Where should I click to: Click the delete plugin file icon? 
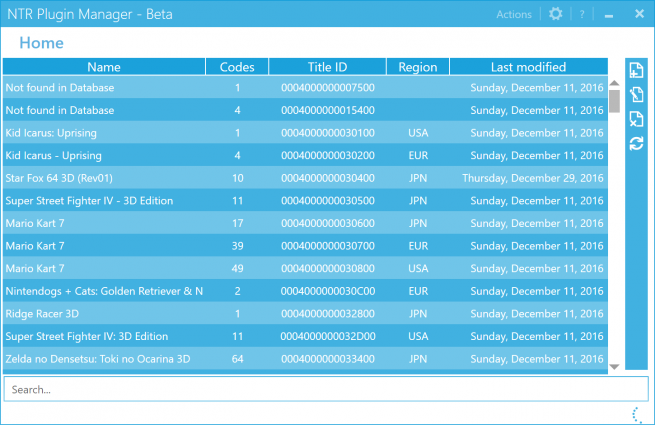point(636,119)
